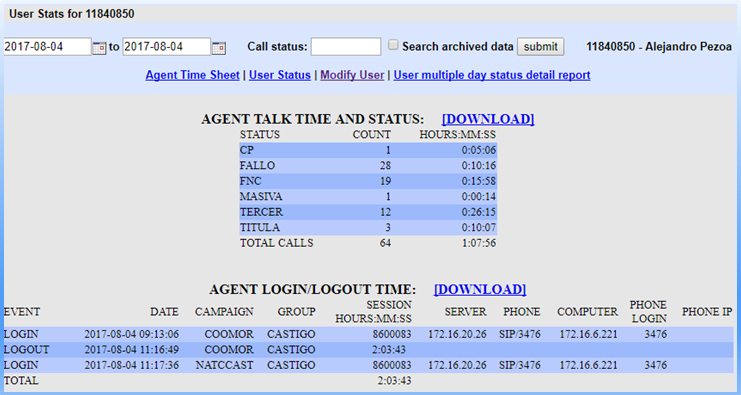The width and height of the screenshot is (741, 395).
Task: Click the TOTAL row session time 2:03:43
Action: [394, 381]
